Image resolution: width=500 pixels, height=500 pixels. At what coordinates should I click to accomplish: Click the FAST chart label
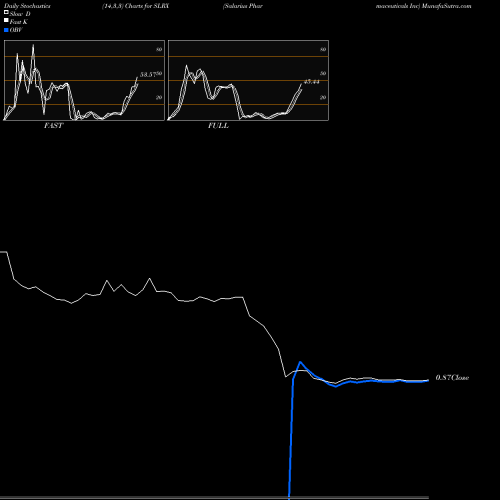pos(53,126)
